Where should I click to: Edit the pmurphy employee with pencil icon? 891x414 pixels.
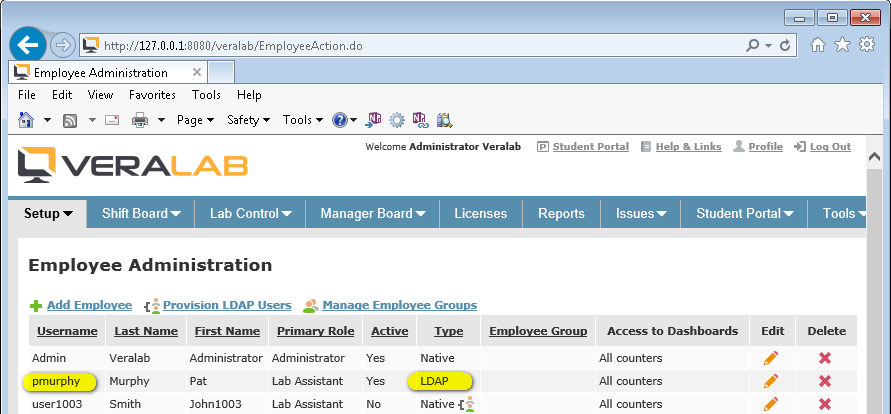[x=771, y=381]
